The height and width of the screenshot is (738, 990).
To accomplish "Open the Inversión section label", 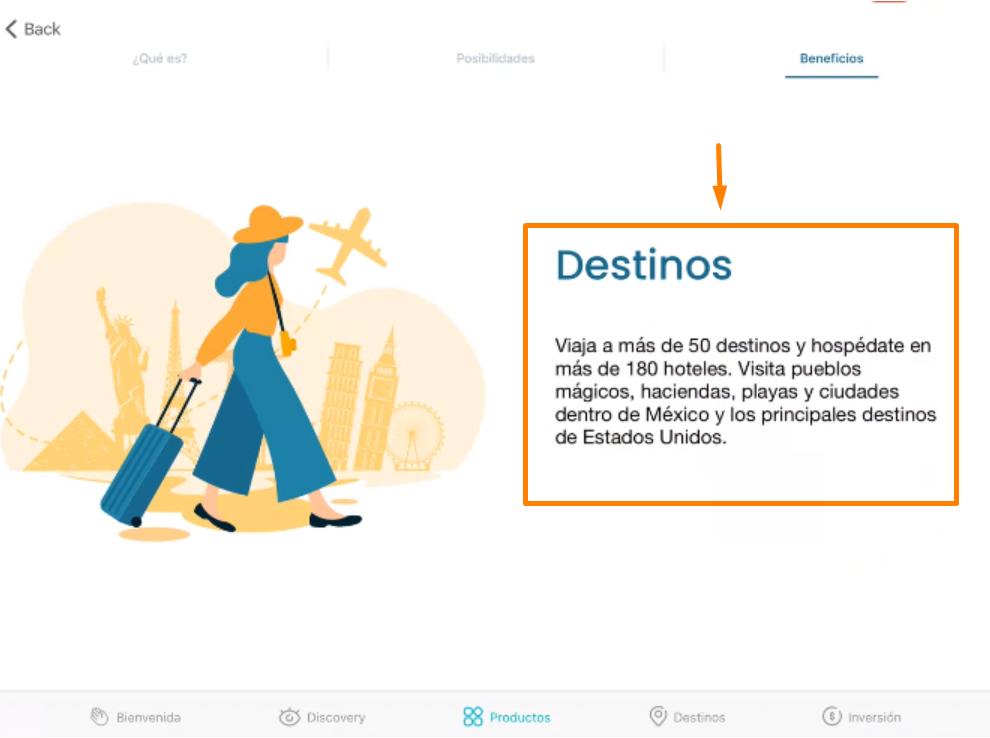I will tap(874, 718).
